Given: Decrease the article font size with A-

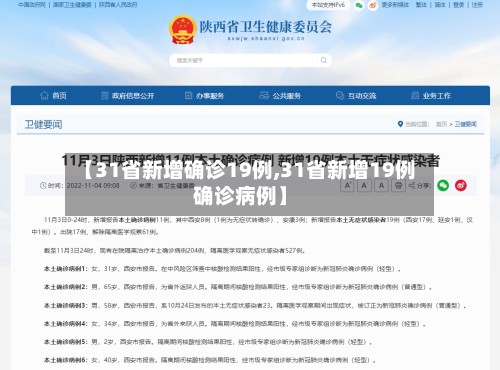Looking at the screenshot, I should click(364, 185).
